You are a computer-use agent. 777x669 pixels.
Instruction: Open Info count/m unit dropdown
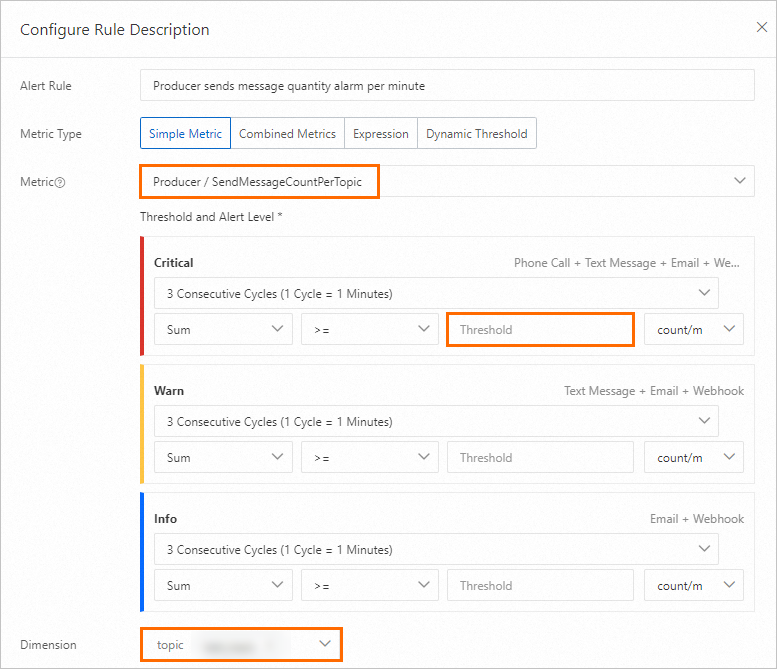click(693, 586)
